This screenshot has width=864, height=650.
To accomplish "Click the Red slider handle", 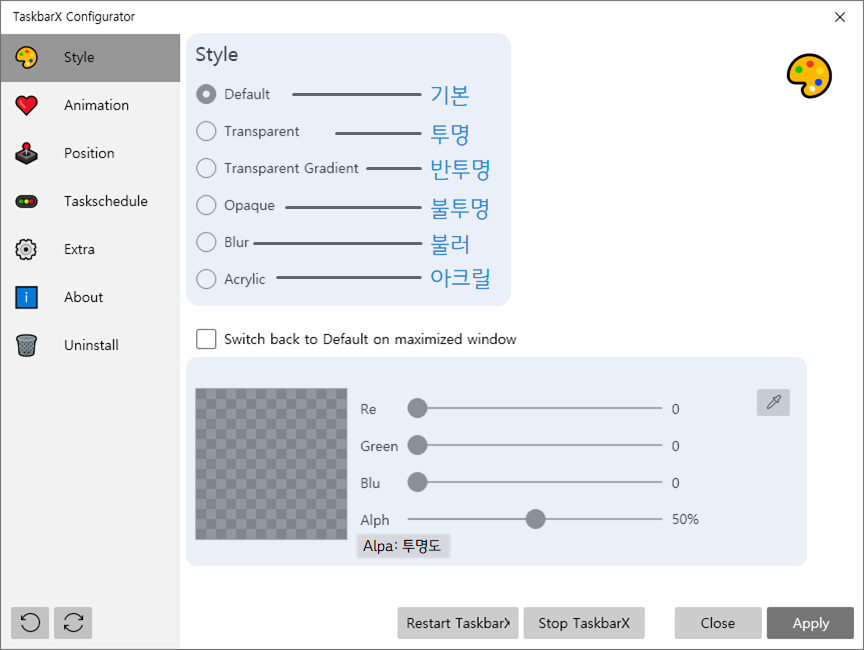I will click(417, 408).
